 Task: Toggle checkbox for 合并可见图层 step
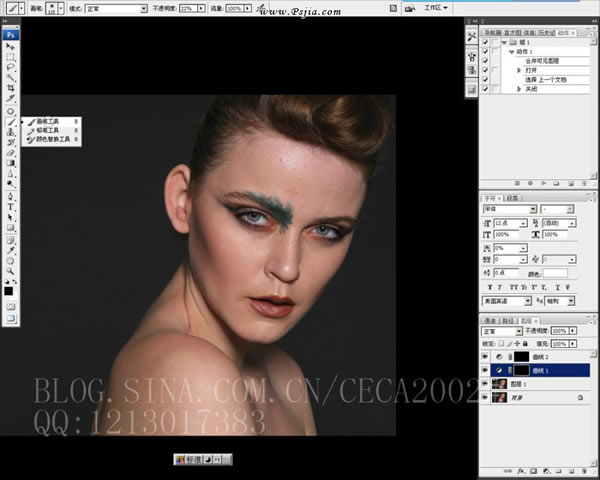(485, 61)
